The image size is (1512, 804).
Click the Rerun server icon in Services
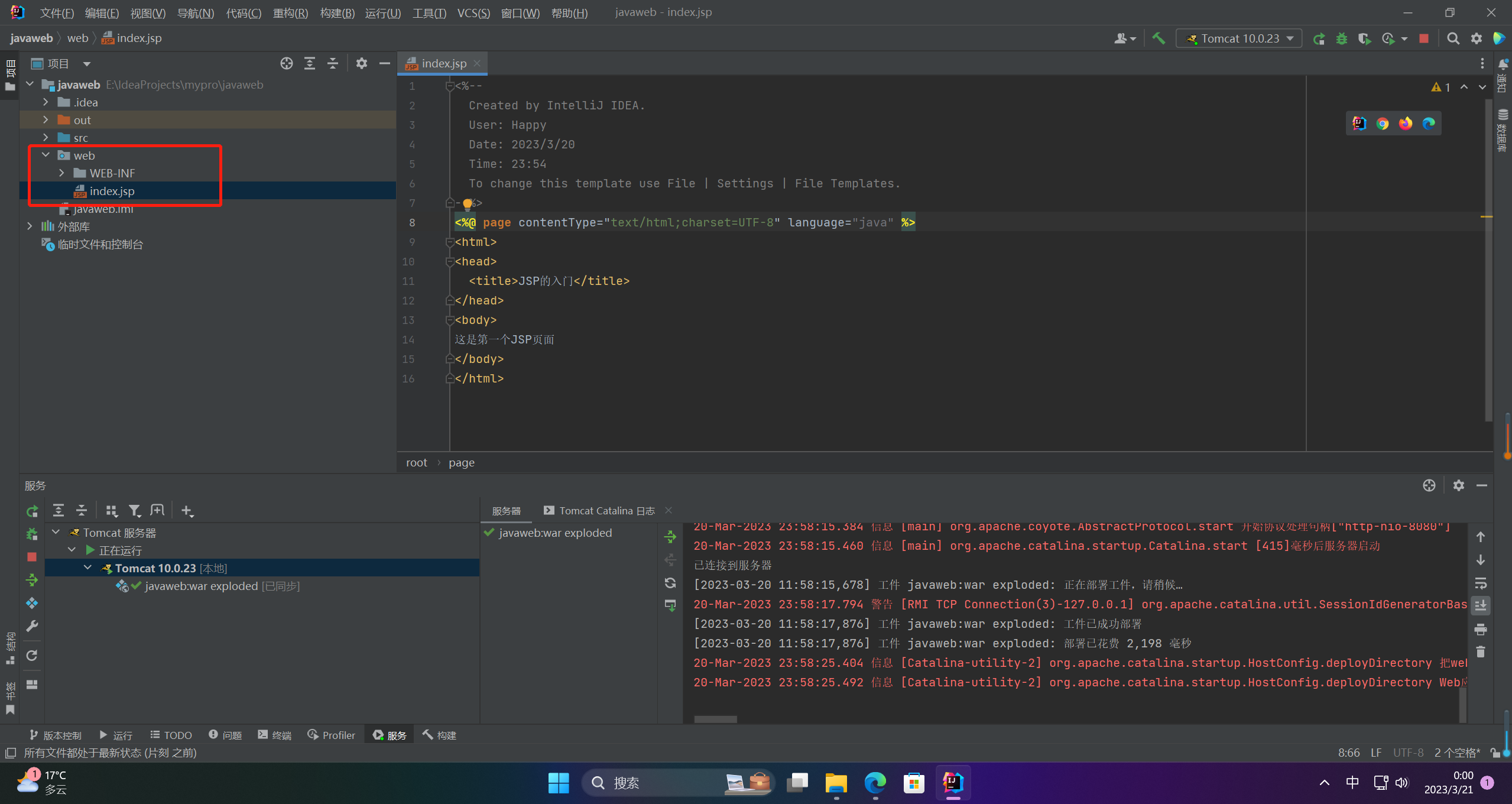tap(32, 511)
